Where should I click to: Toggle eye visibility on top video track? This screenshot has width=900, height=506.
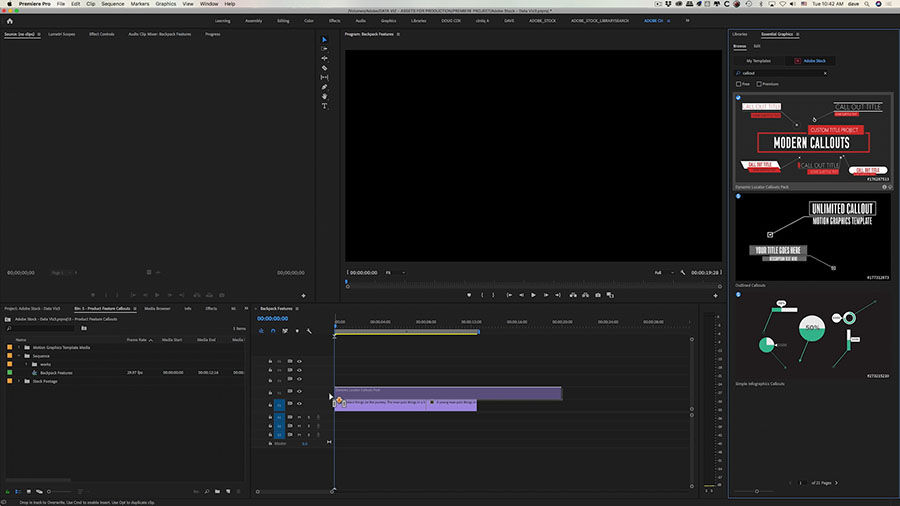(x=299, y=360)
